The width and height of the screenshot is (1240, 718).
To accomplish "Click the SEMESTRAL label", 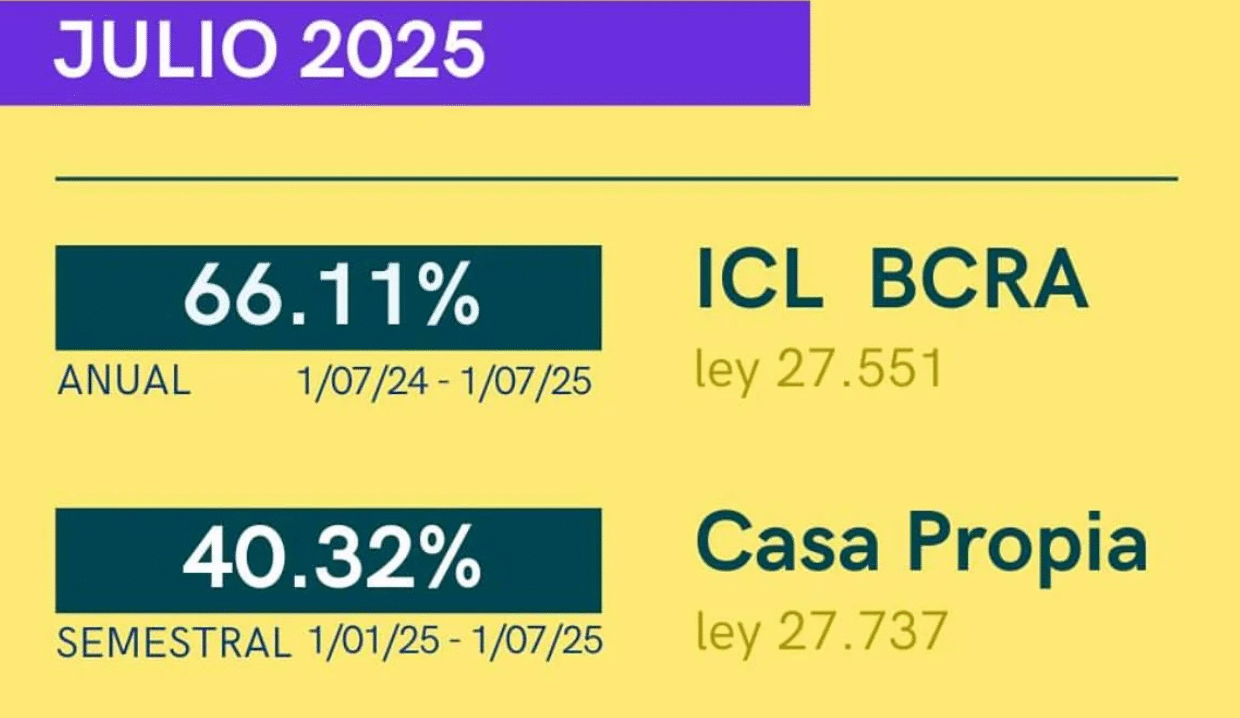I will click(x=173, y=643).
